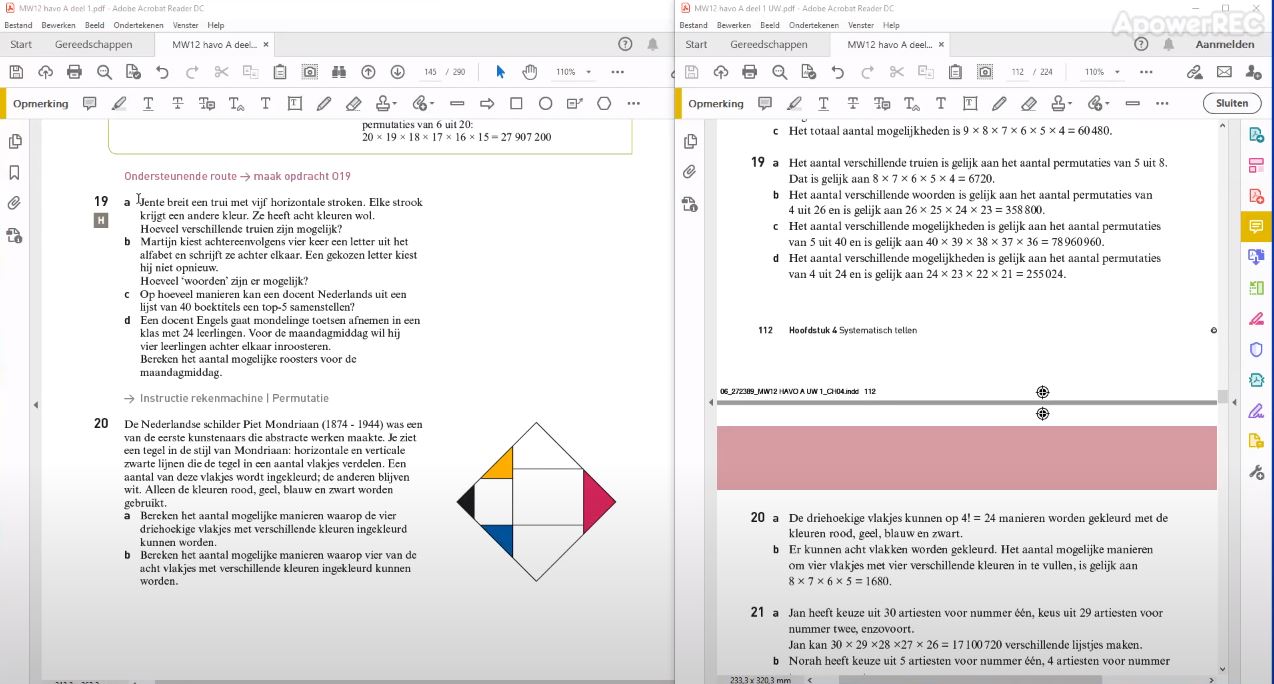Choose the eraser tool in left window

click(x=353, y=103)
